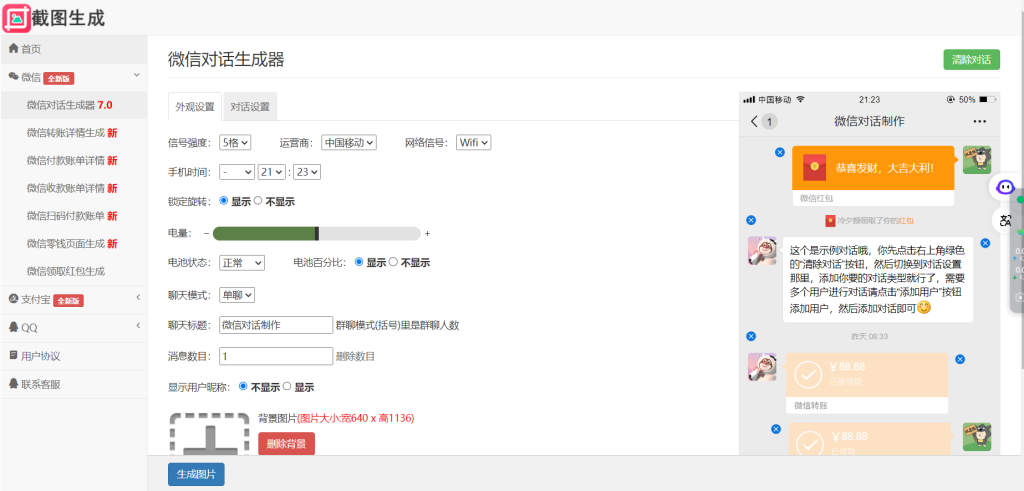This screenshot has width=1024, height=491.
Task: Open 微信付款账单详情 in sidebar
Action: coord(72,161)
